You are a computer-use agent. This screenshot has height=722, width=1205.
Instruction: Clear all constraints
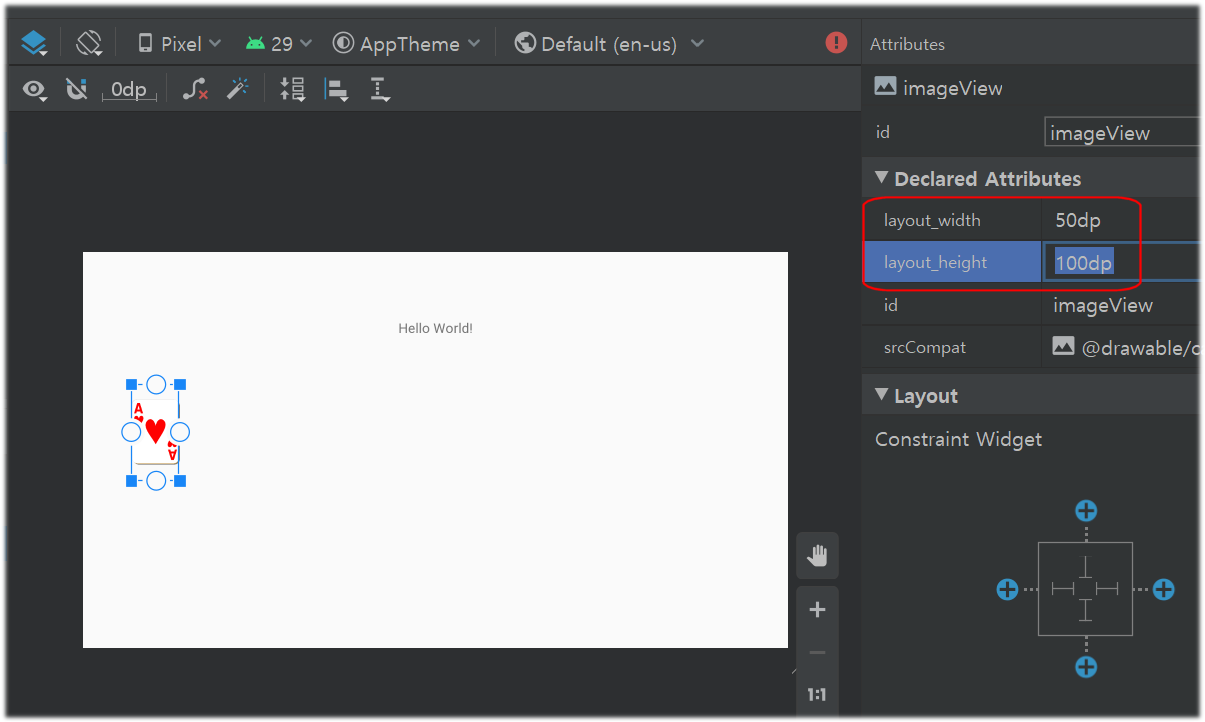point(195,89)
